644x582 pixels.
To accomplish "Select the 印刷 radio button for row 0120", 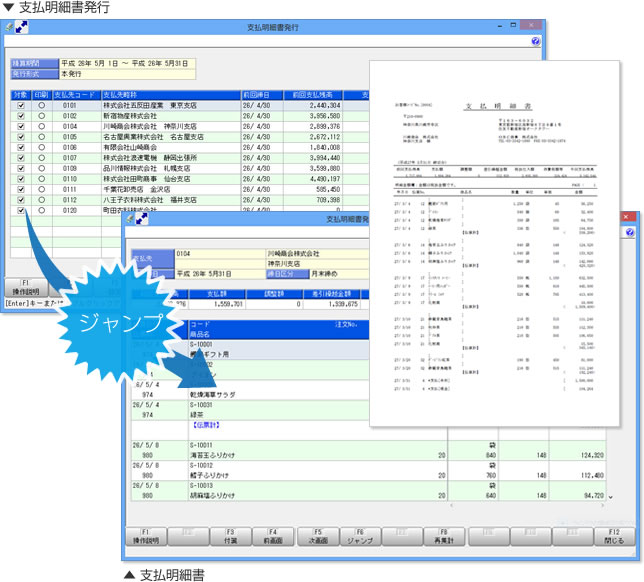I will [x=41, y=210].
